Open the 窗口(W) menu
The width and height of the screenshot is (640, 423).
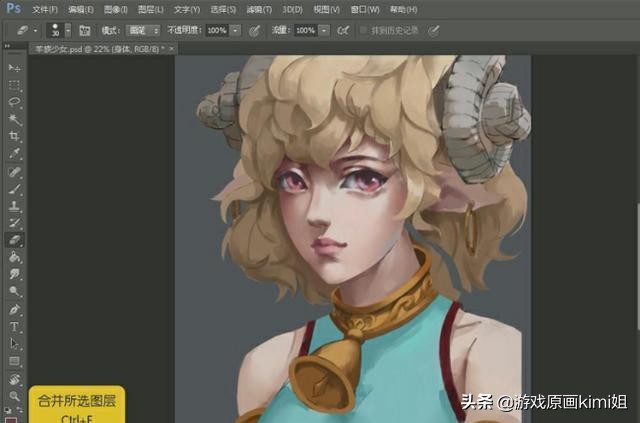[x=364, y=9]
